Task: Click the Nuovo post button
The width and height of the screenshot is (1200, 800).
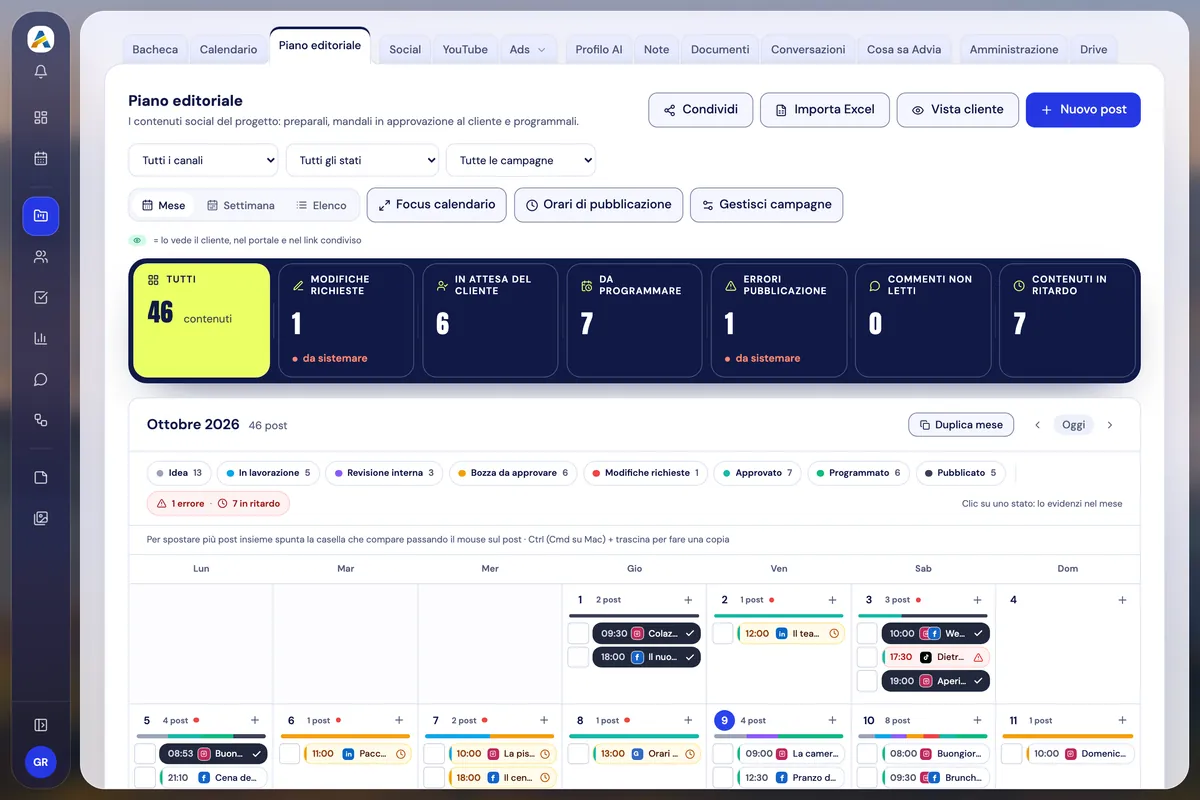Action: [1083, 110]
